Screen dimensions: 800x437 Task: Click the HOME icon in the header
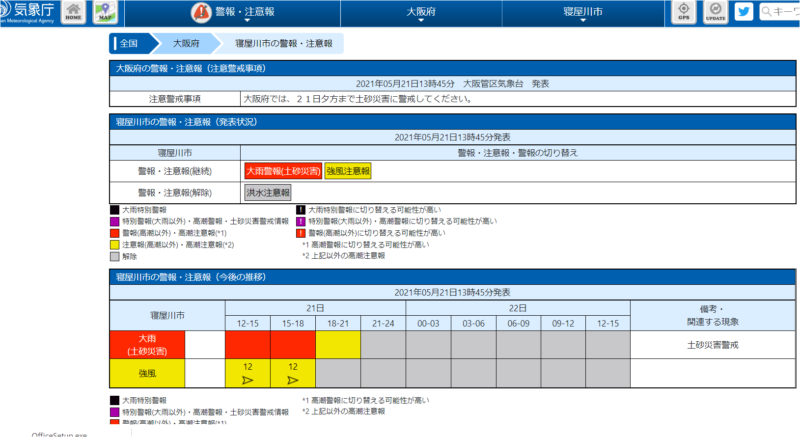pyautogui.click(x=73, y=13)
